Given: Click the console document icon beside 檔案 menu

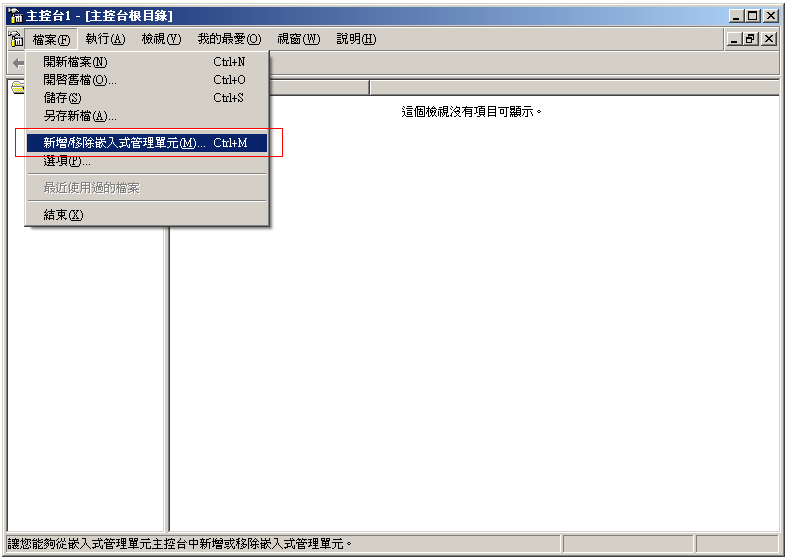Looking at the screenshot, I should pos(16,39).
